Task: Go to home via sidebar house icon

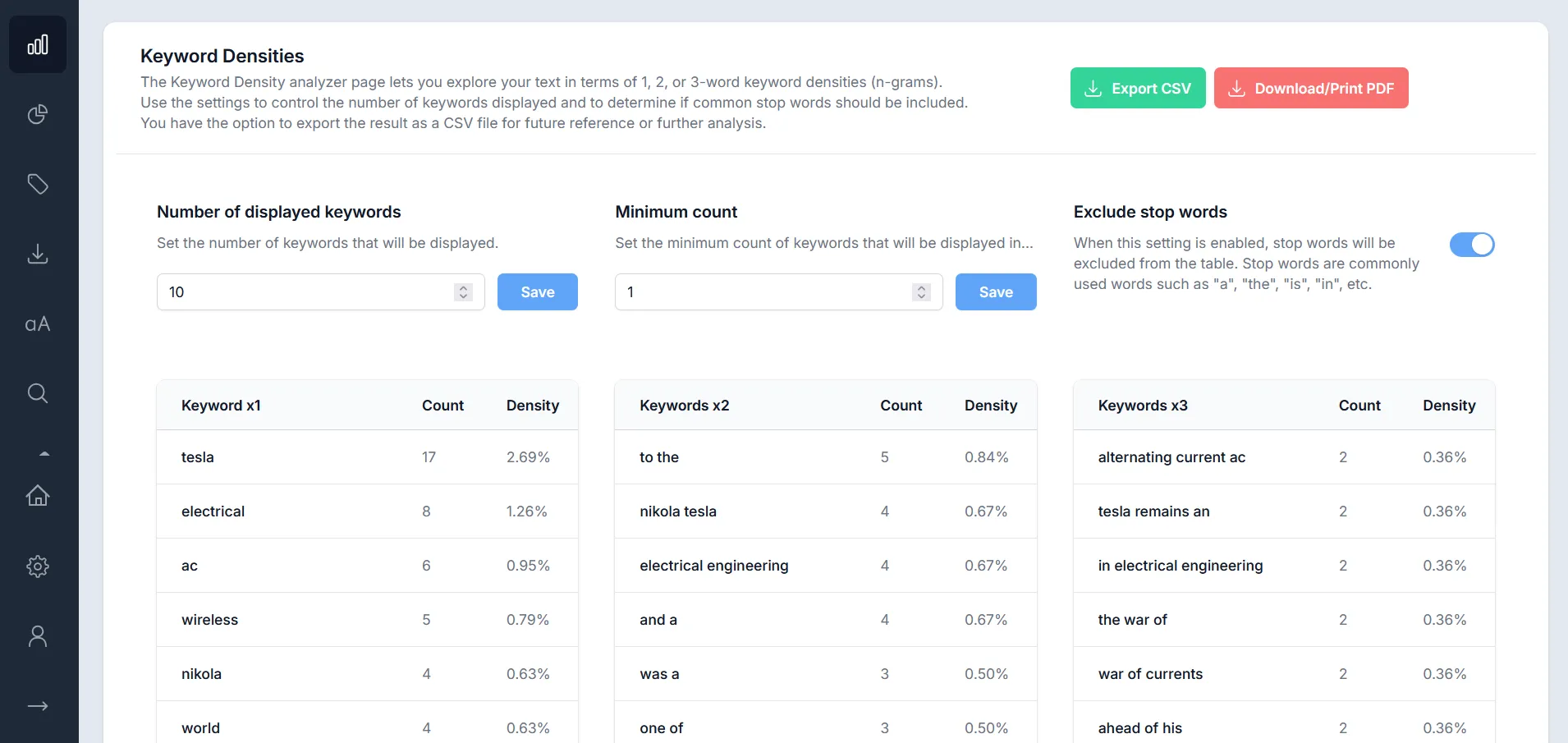Action: point(38,496)
